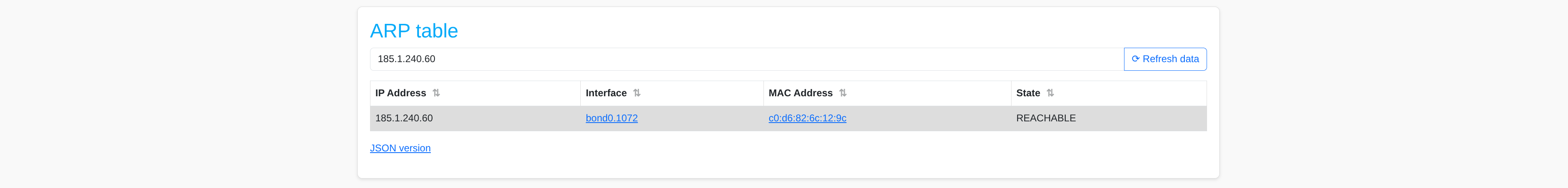Image resolution: width=1568 pixels, height=188 pixels.
Task: Click the MAC Address column header text
Action: (x=800, y=93)
